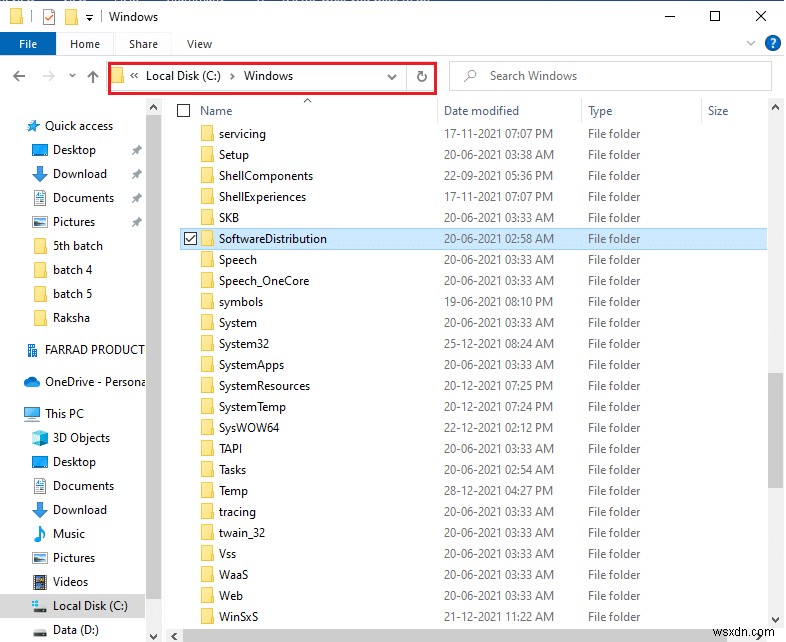The width and height of the screenshot is (786, 642).
Task: Switch to the Share ribbon tab
Action: [x=143, y=44]
